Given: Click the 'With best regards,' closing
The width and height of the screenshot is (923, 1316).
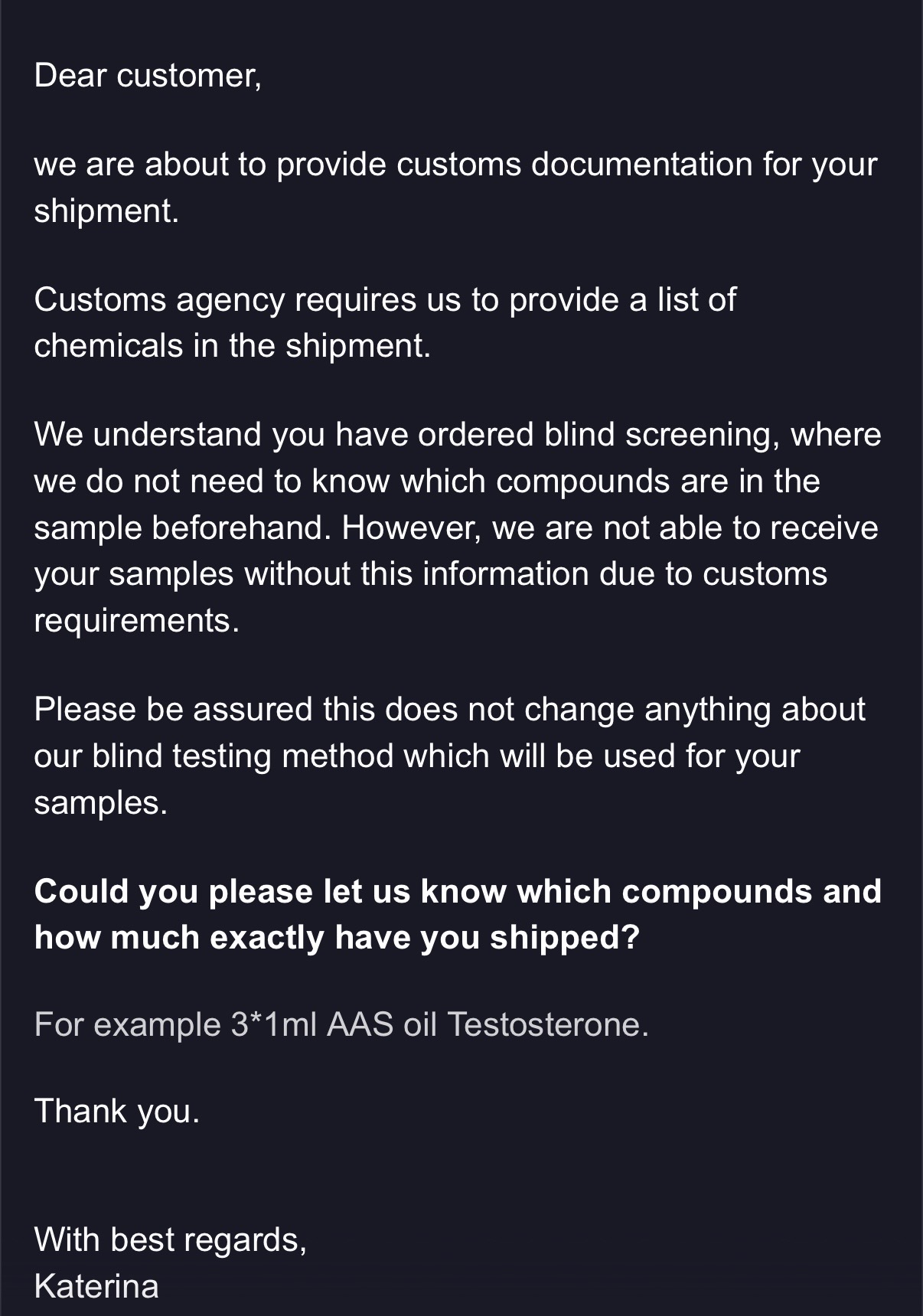Looking at the screenshot, I should tap(171, 1239).
